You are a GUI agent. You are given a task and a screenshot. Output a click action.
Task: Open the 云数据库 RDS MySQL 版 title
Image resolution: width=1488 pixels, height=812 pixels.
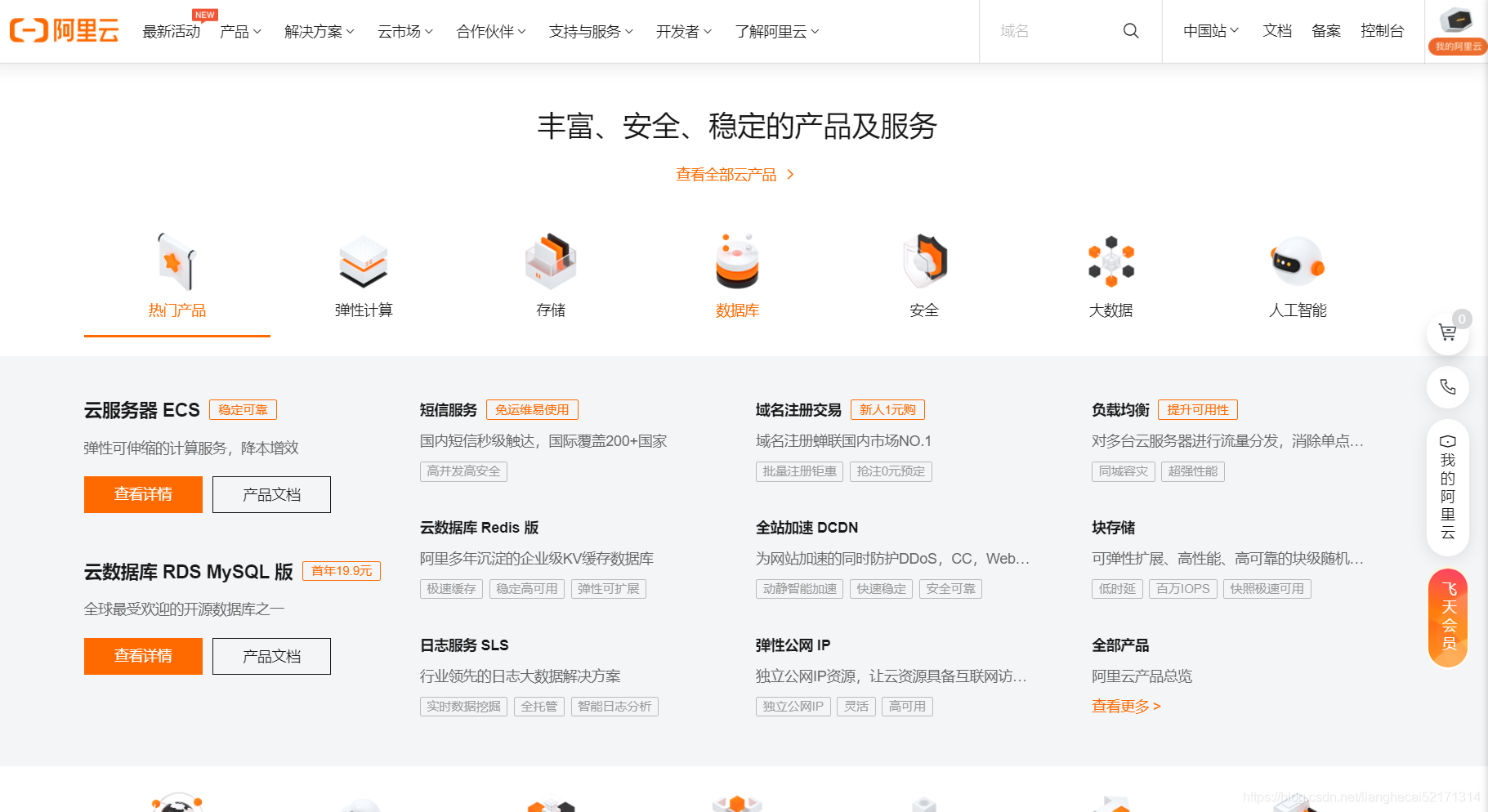[189, 572]
